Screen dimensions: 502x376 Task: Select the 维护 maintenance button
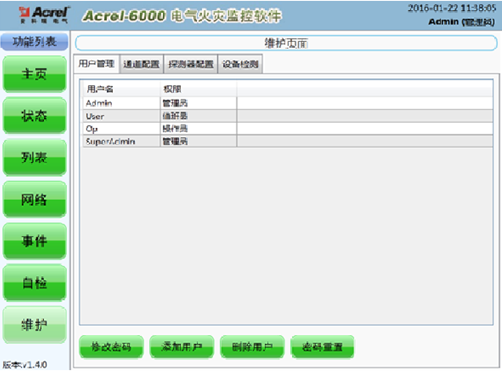coord(35,325)
